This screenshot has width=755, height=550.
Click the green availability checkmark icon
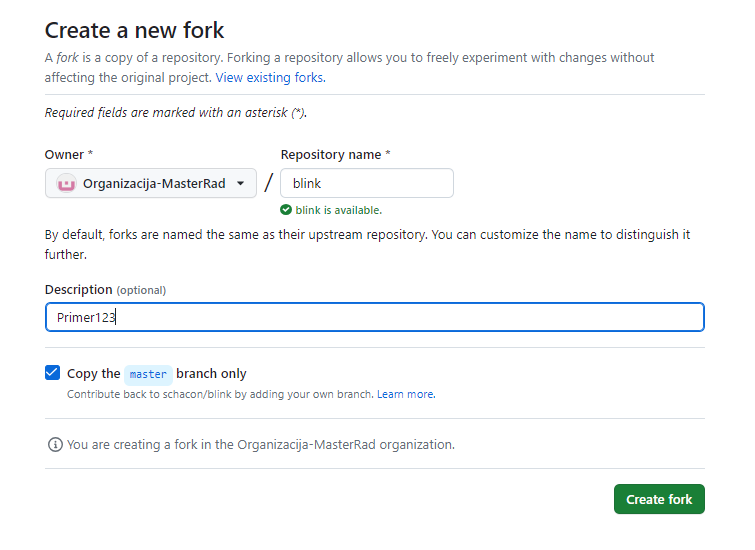tap(286, 210)
